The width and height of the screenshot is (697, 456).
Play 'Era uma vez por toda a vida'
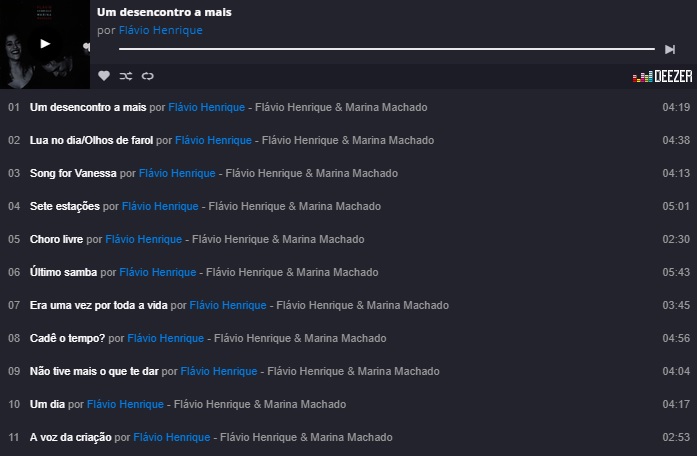pos(98,305)
